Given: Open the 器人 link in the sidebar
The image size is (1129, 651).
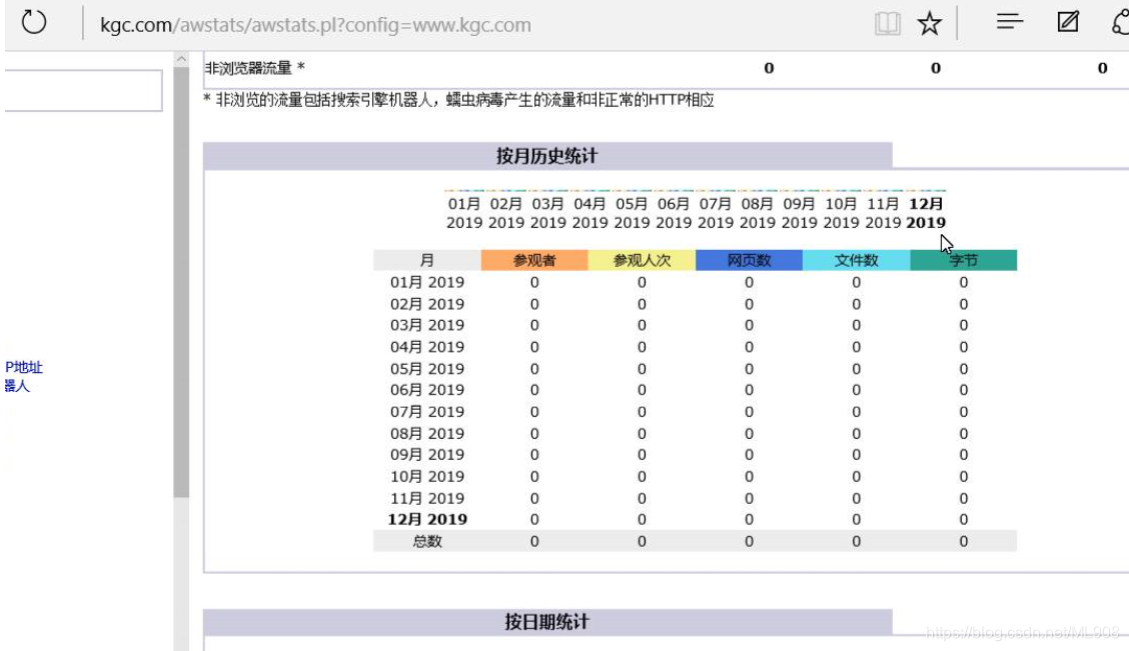Looking at the screenshot, I should (x=17, y=386).
